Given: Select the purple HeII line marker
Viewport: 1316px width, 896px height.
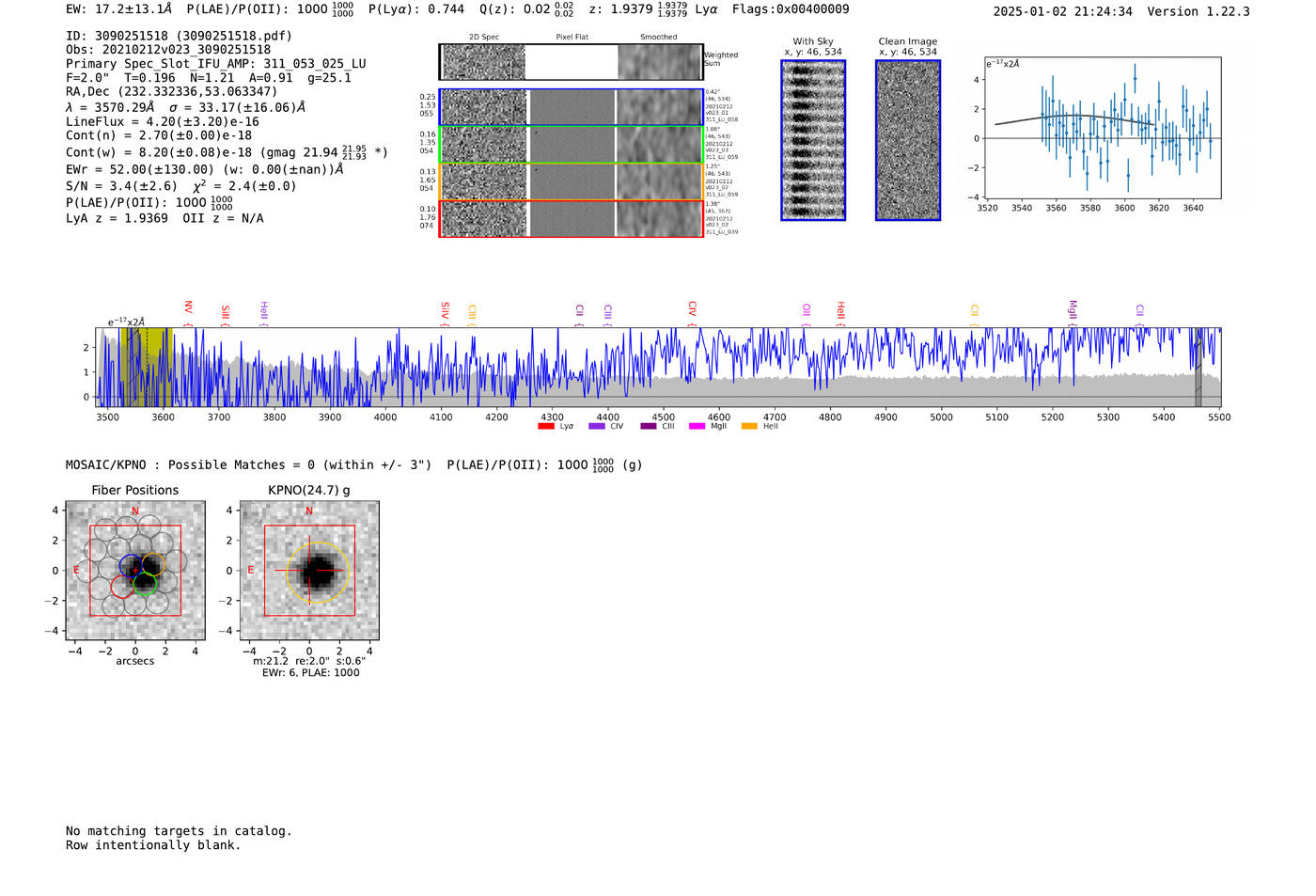Looking at the screenshot, I should 264,314.
